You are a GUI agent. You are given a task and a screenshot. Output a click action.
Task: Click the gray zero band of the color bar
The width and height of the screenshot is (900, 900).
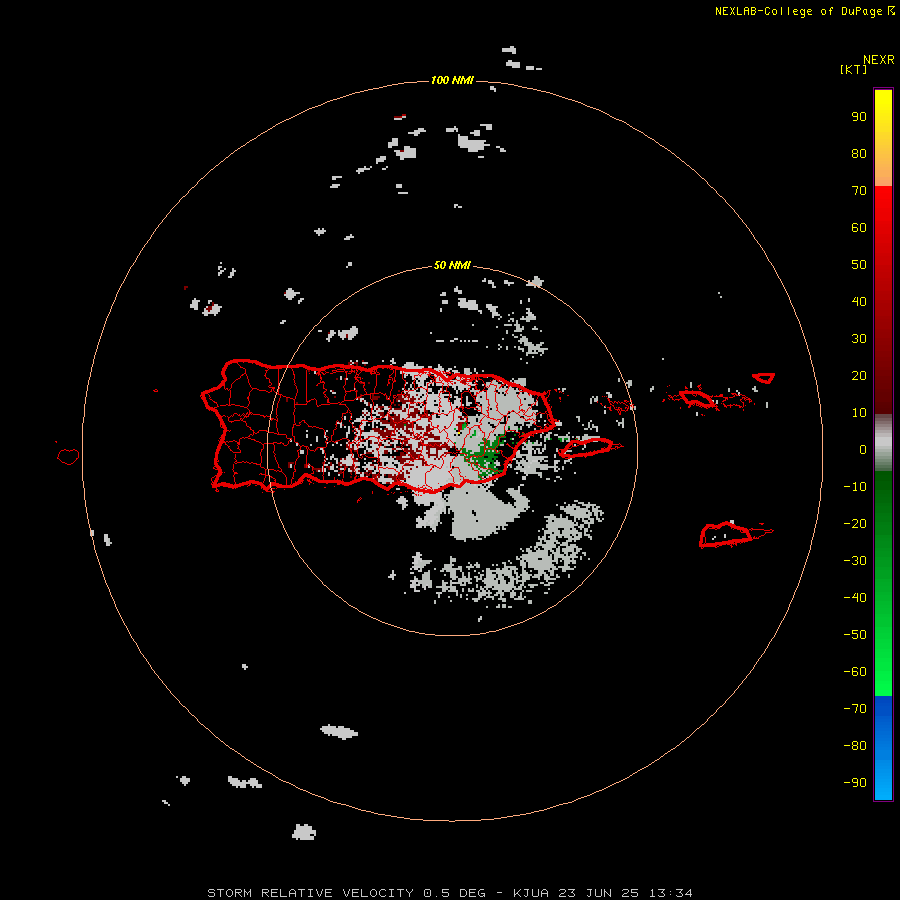point(883,443)
